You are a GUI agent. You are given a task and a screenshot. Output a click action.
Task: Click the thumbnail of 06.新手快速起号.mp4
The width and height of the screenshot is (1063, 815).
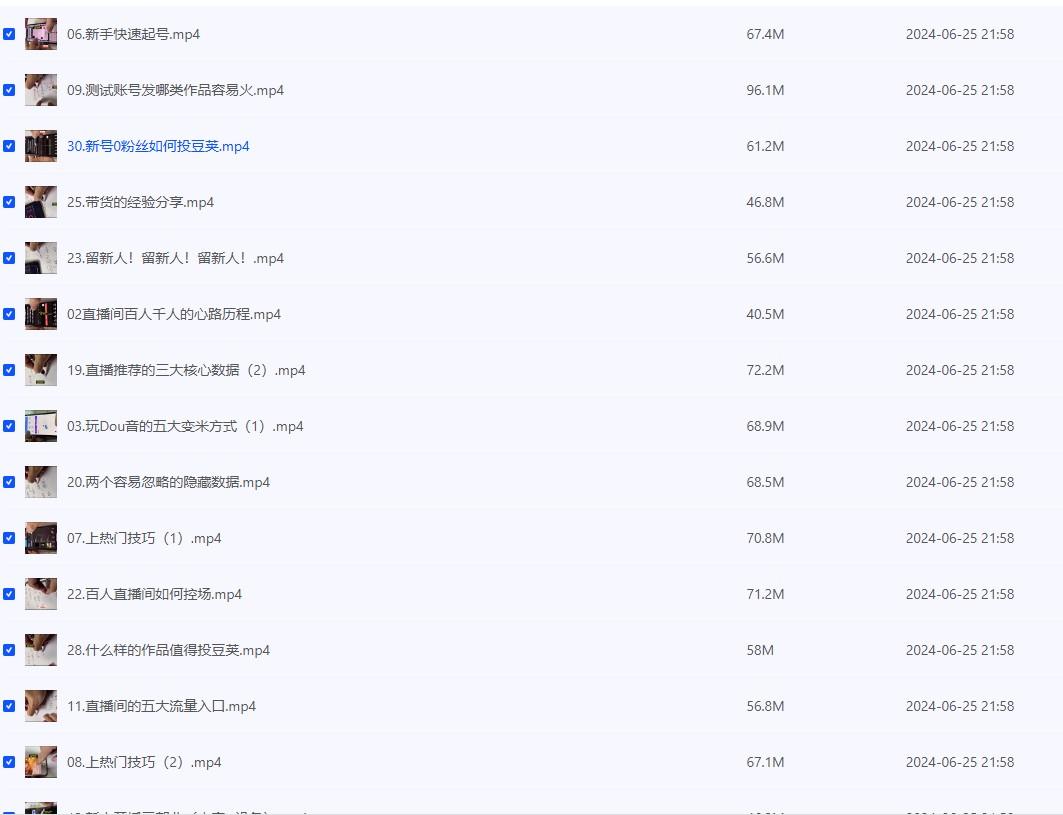coord(41,34)
